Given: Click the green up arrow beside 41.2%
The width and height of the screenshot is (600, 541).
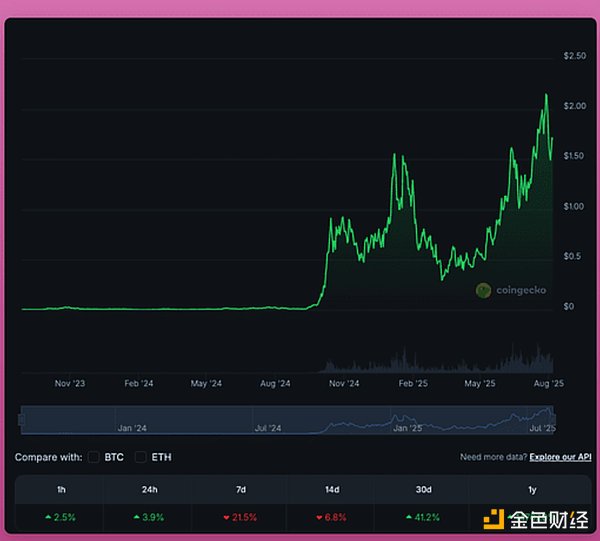Looking at the screenshot, I should (409, 517).
